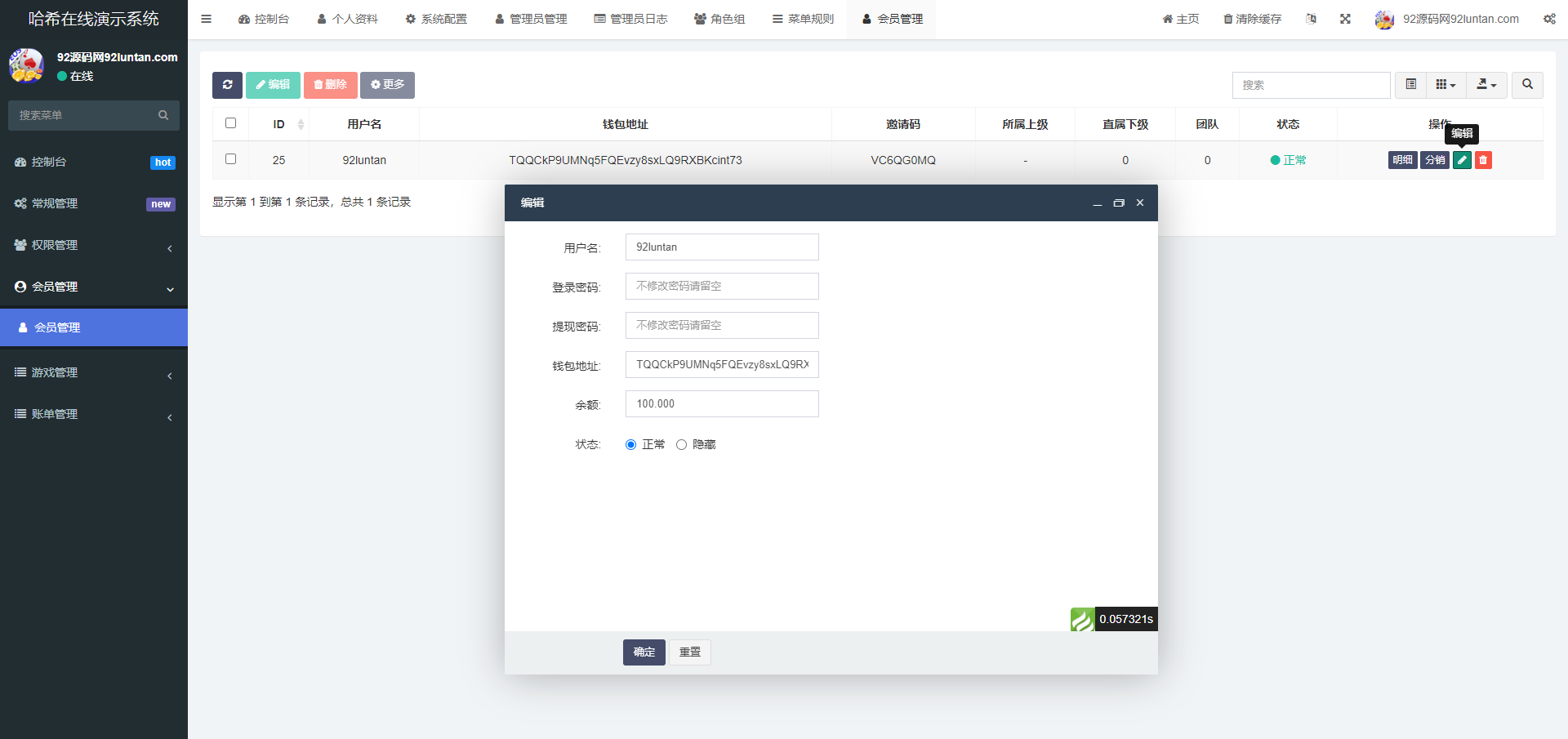Toggle the sidebar hamburger menu icon
1568x739 pixels.
(x=207, y=19)
